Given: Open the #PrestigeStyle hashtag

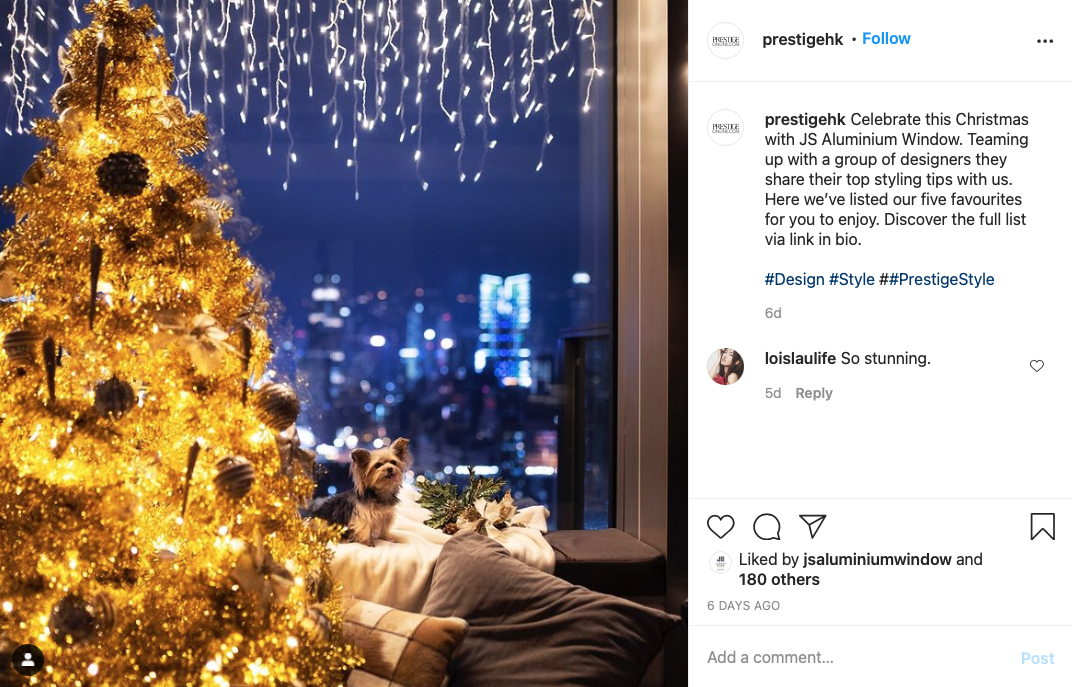Looking at the screenshot, I should pyautogui.click(x=941, y=279).
